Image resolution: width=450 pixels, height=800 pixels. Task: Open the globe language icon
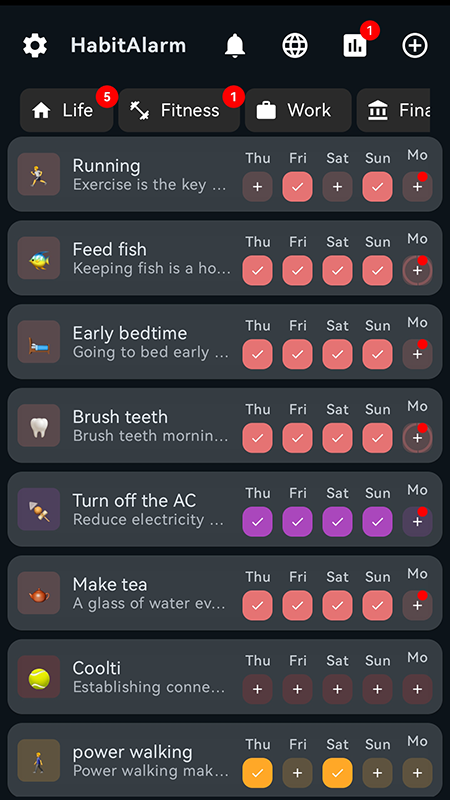tap(295, 45)
